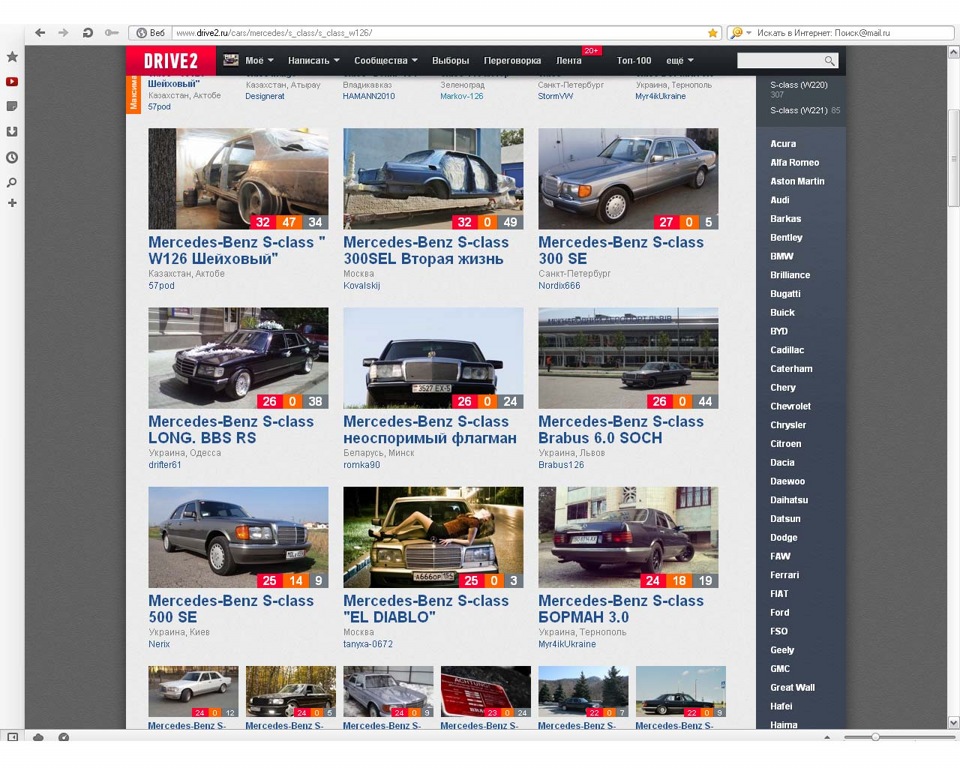This screenshot has height=768, width=960.
Task: Open 'Mercedes-Benz S-class 500 SE' title link
Action: click(231, 609)
